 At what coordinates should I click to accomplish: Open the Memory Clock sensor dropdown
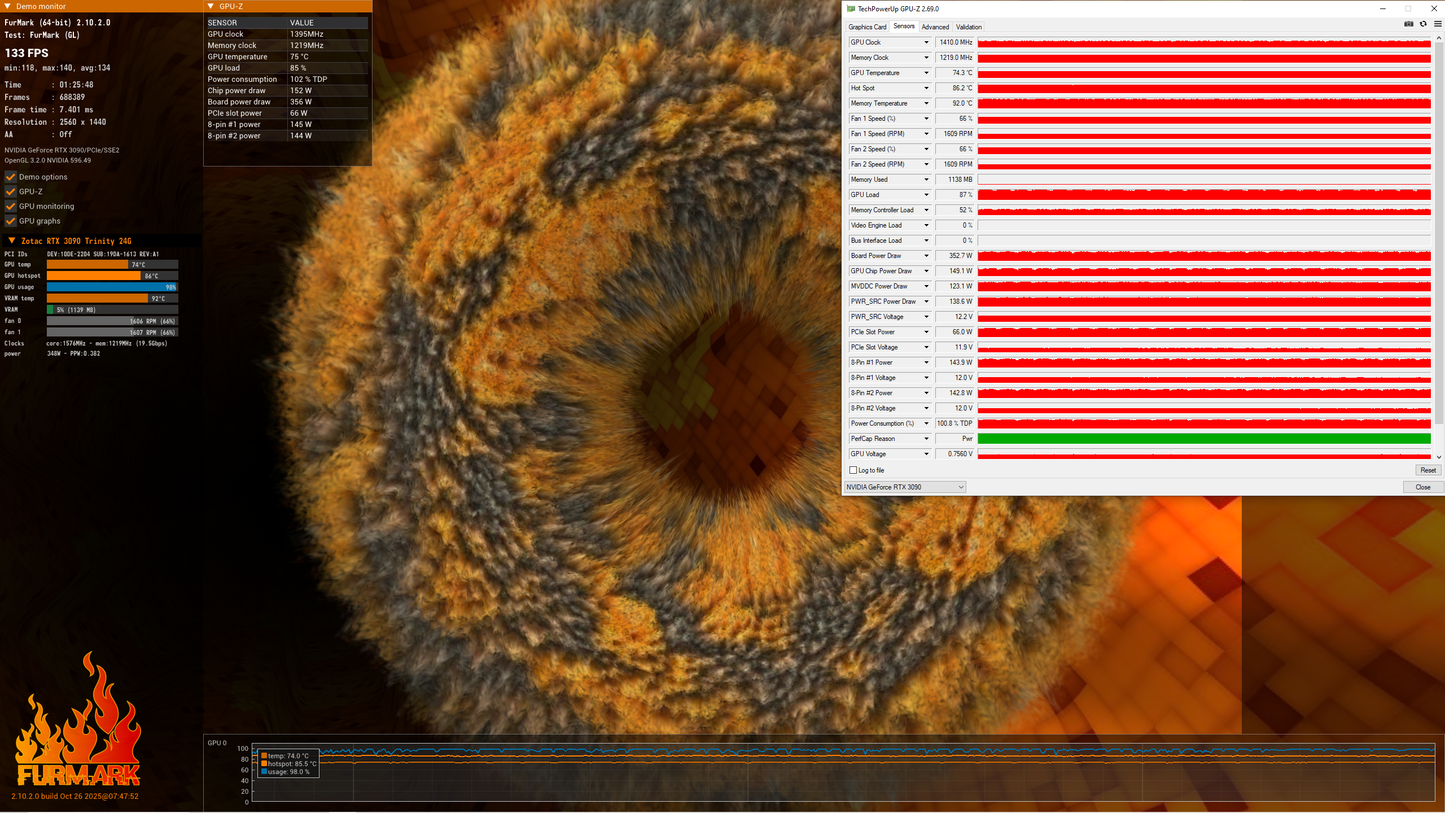[x=926, y=58]
